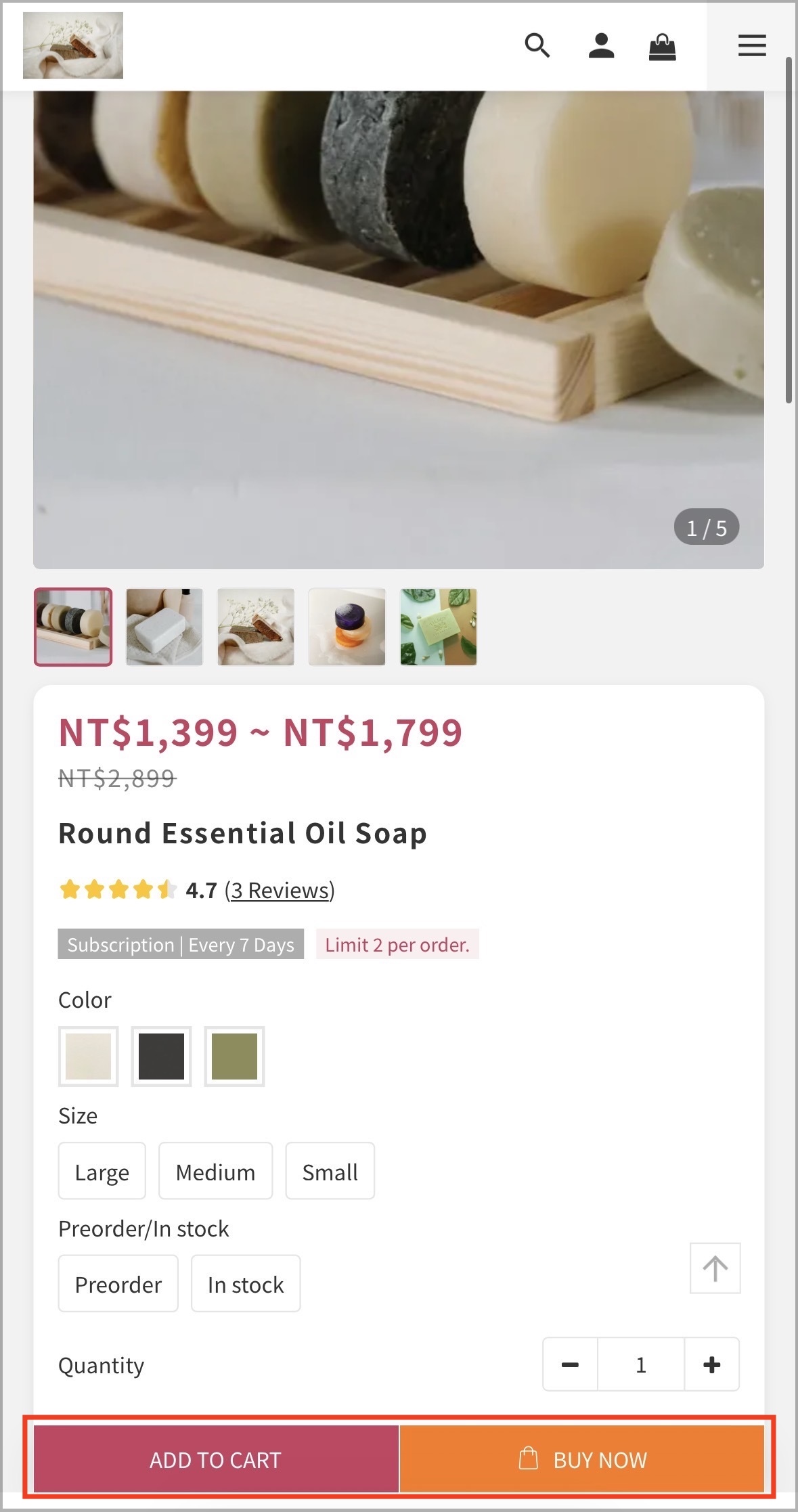Select the Small size option
This screenshot has width=798, height=1512.
tap(330, 1171)
